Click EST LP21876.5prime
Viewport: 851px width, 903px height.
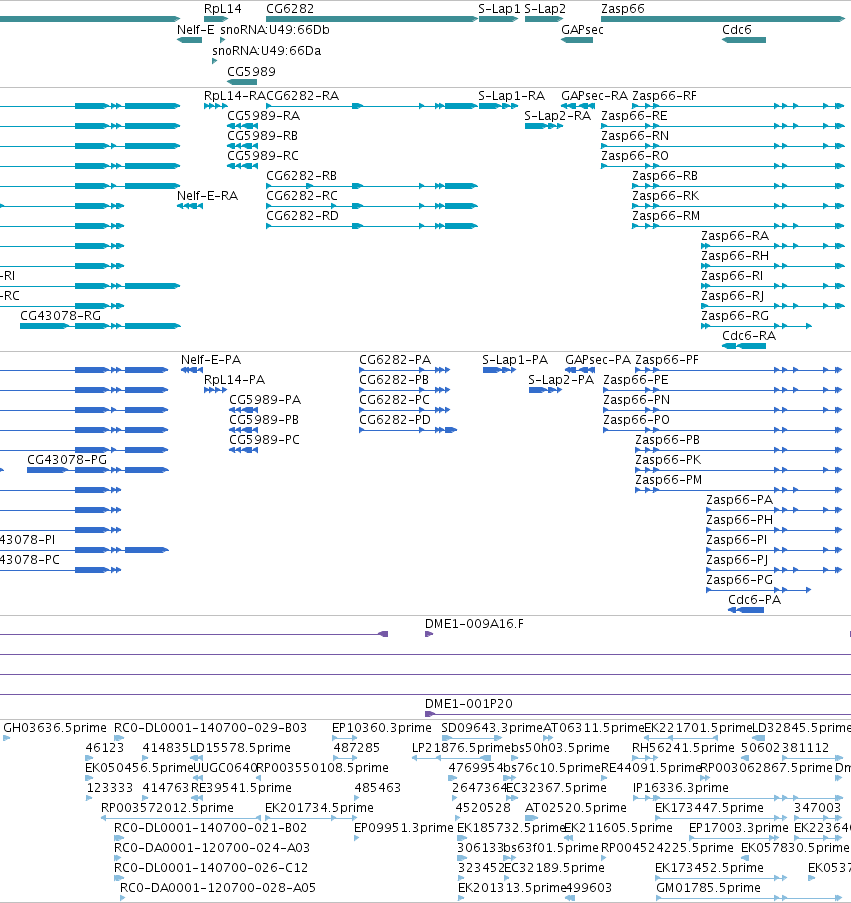(x=461, y=748)
